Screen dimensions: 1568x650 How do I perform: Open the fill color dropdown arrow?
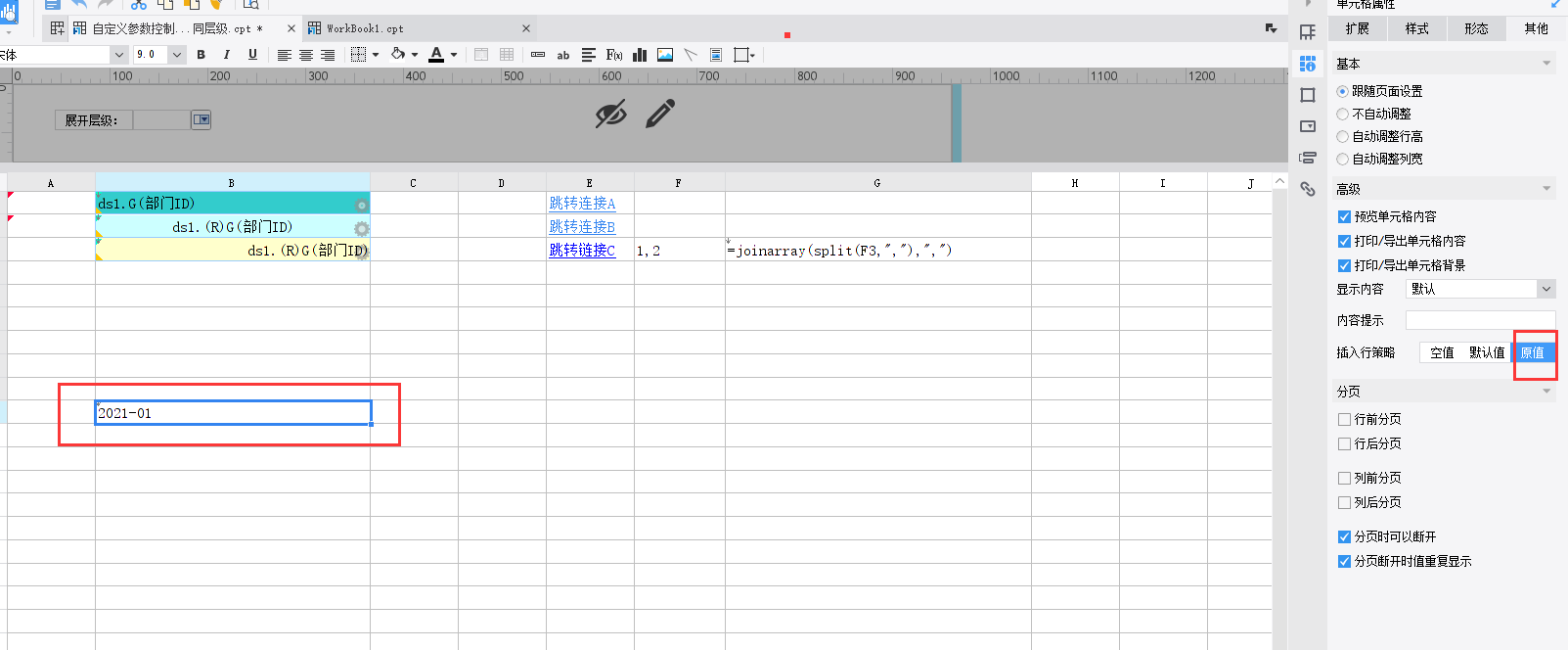pyautogui.click(x=415, y=55)
